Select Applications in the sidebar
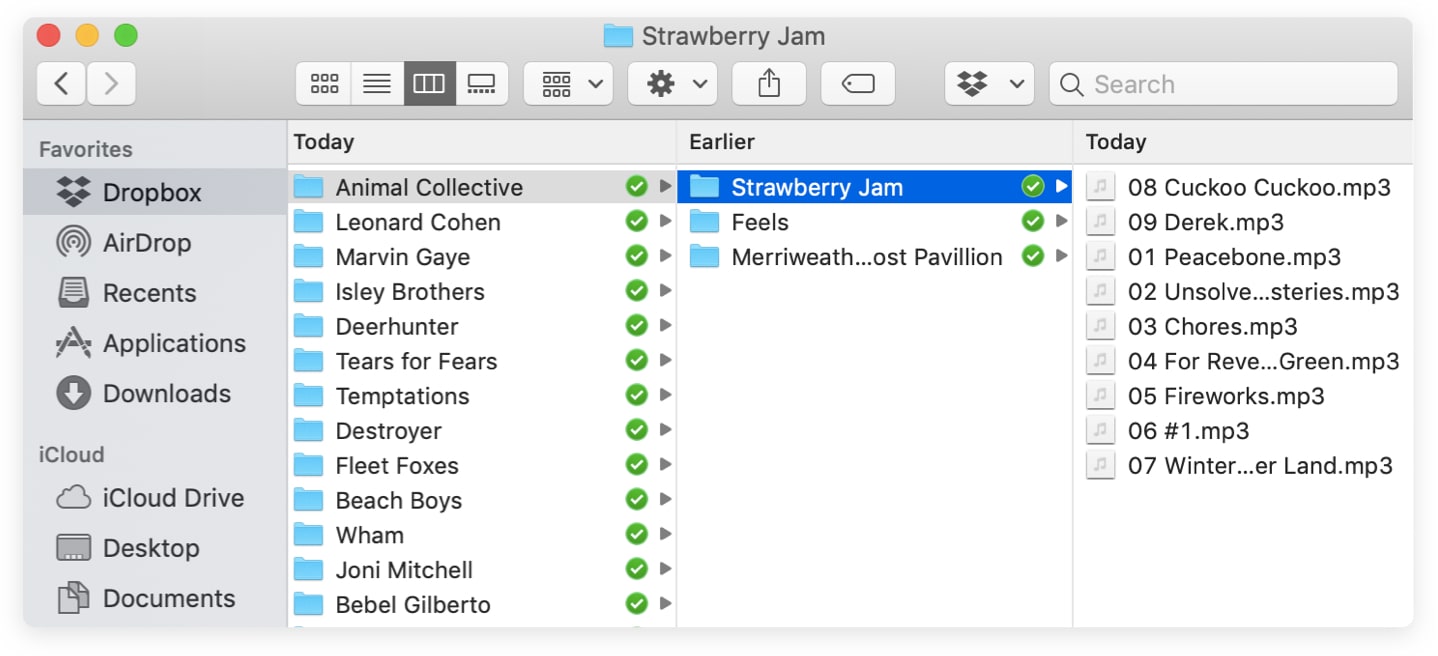The height and width of the screenshot is (656, 1438). (x=175, y=343)
